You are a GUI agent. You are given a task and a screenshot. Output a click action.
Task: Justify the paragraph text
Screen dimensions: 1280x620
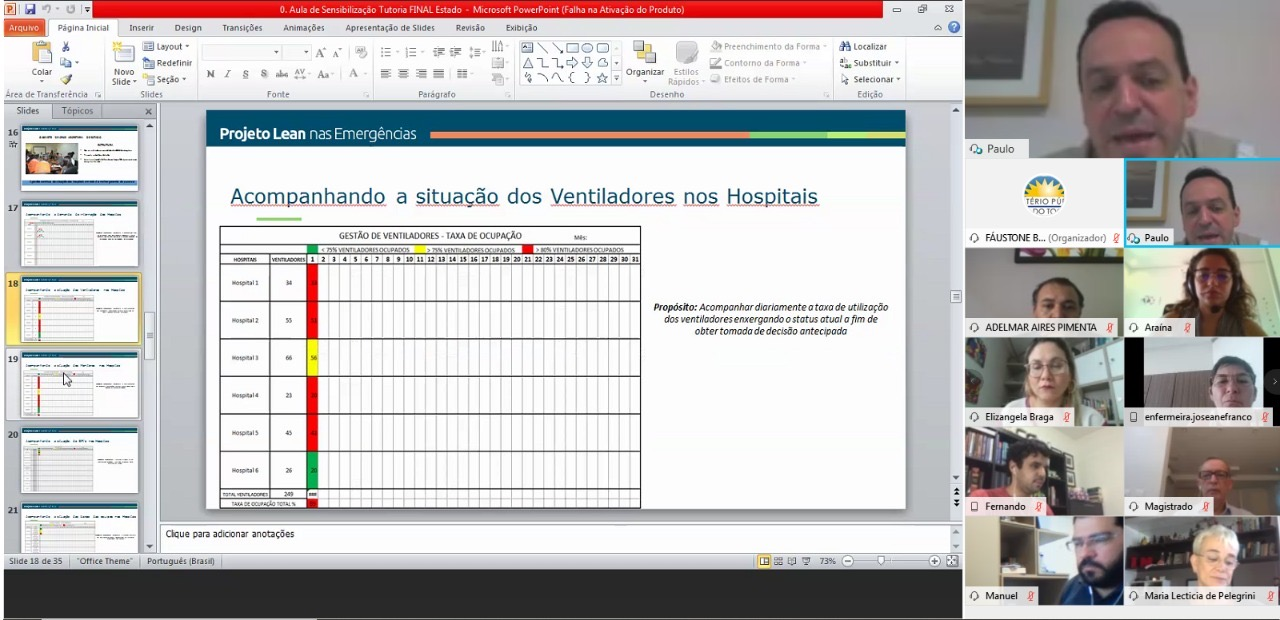438,74
